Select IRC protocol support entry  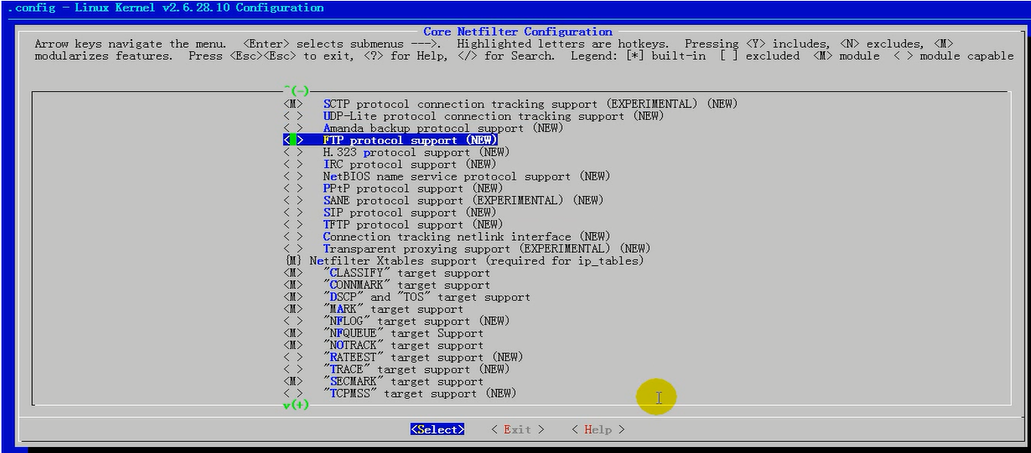click(x=410, y=164)
